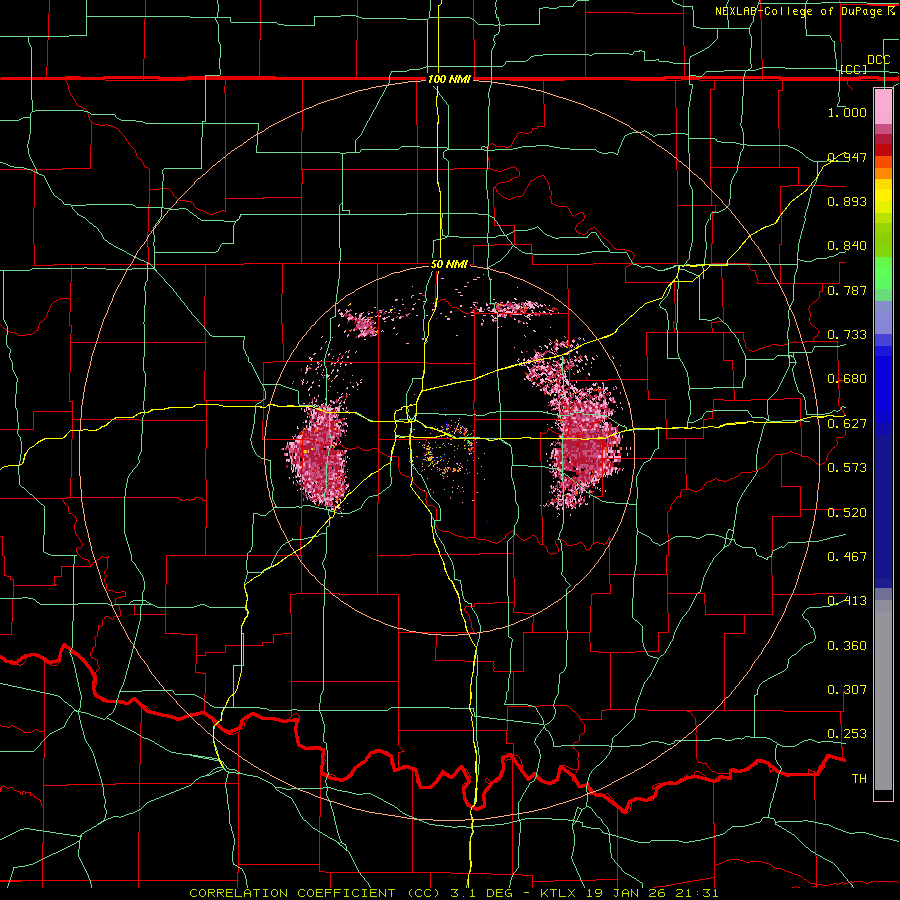Click the 0.307 color scale value

pyautogui.click(x=847, y=689)
